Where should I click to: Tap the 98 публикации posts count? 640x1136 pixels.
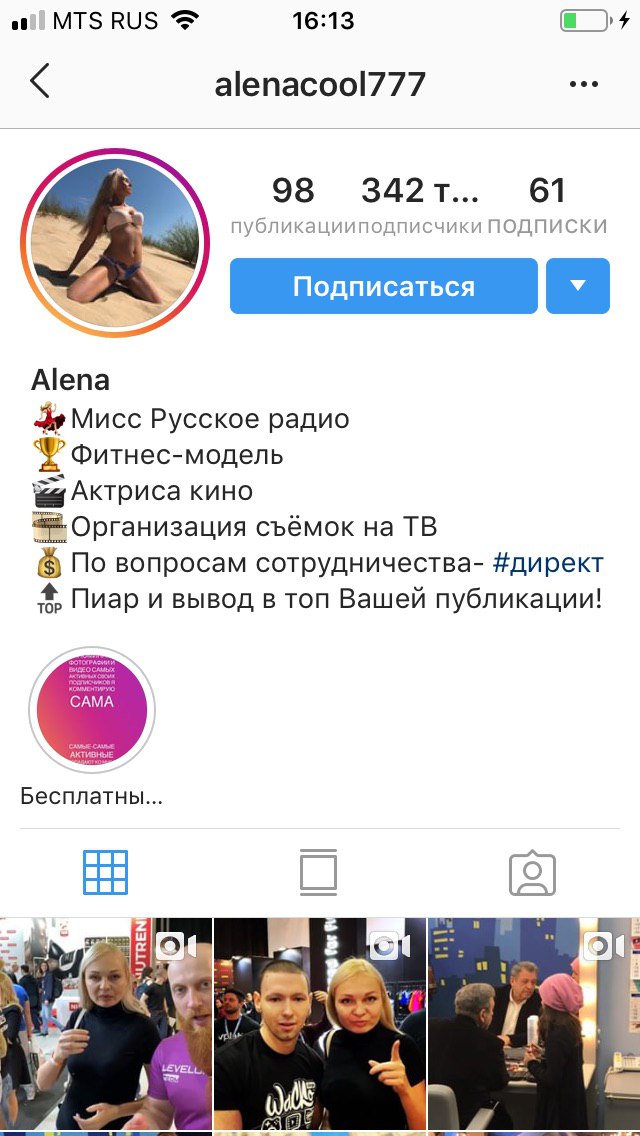pyautogui.click(x=293, y=206)
